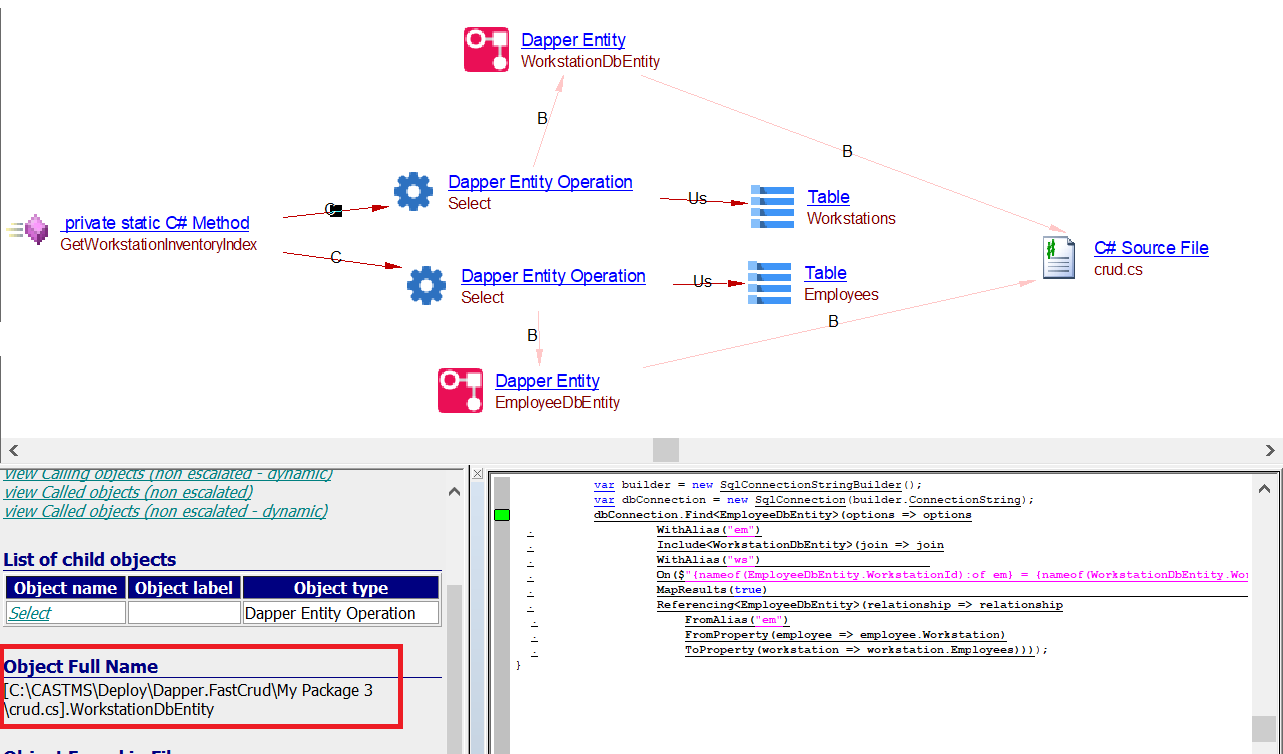Click the Employees table icon

[x=769, y=283]
